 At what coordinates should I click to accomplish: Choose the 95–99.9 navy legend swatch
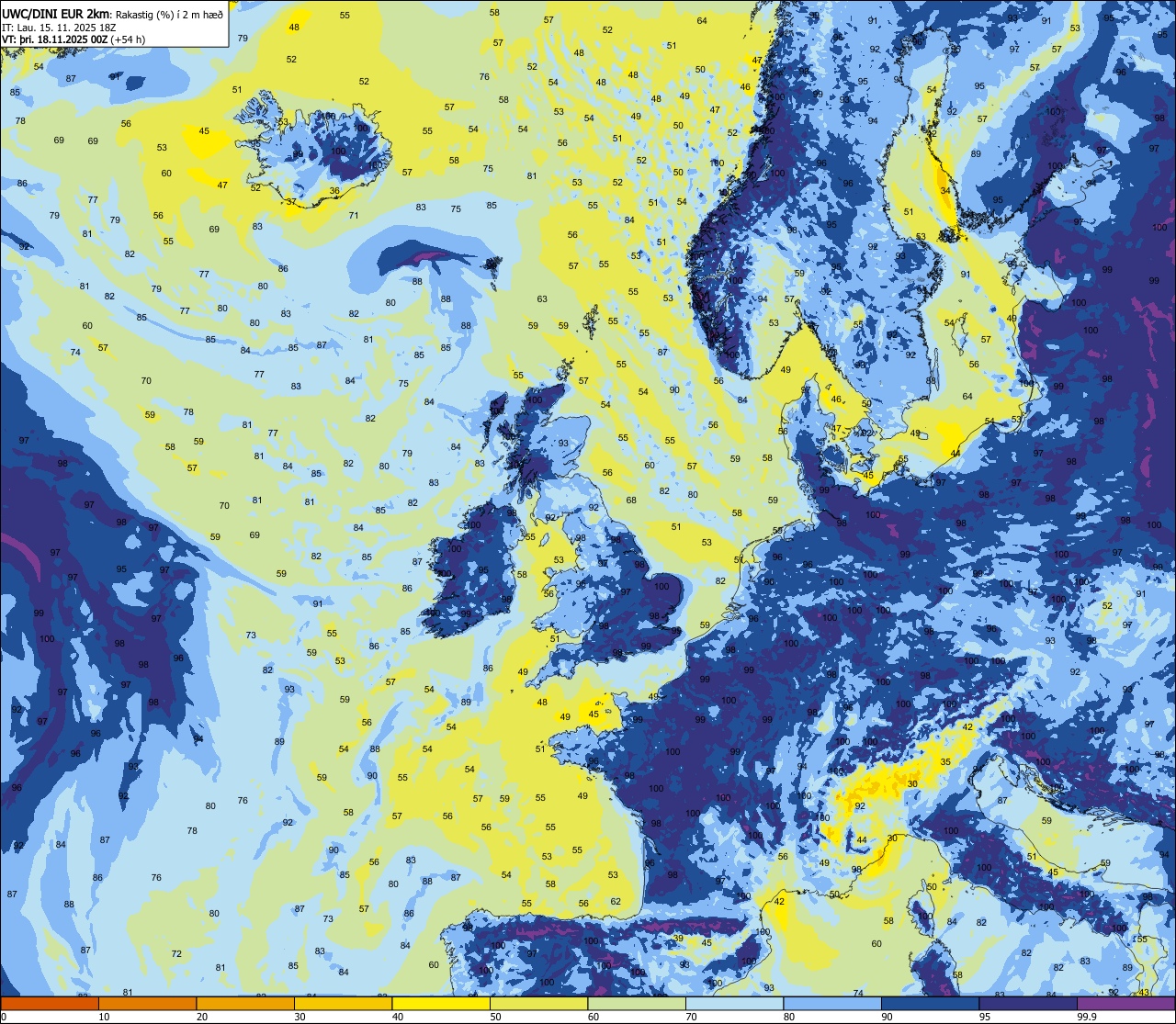click(1028, 1003)
